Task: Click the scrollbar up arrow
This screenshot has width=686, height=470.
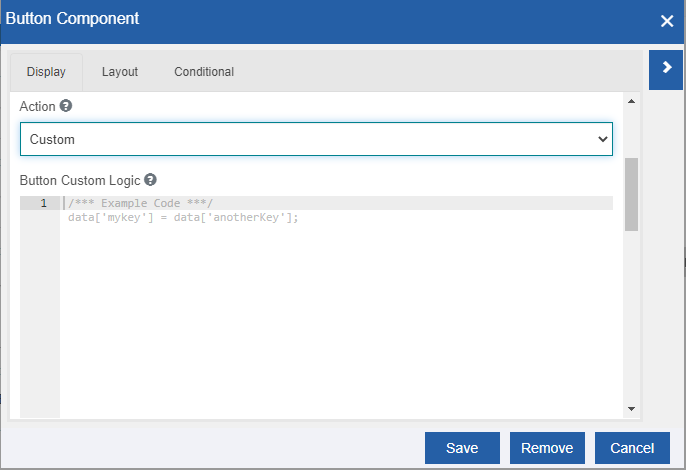Action: click(x=631, y=101)
